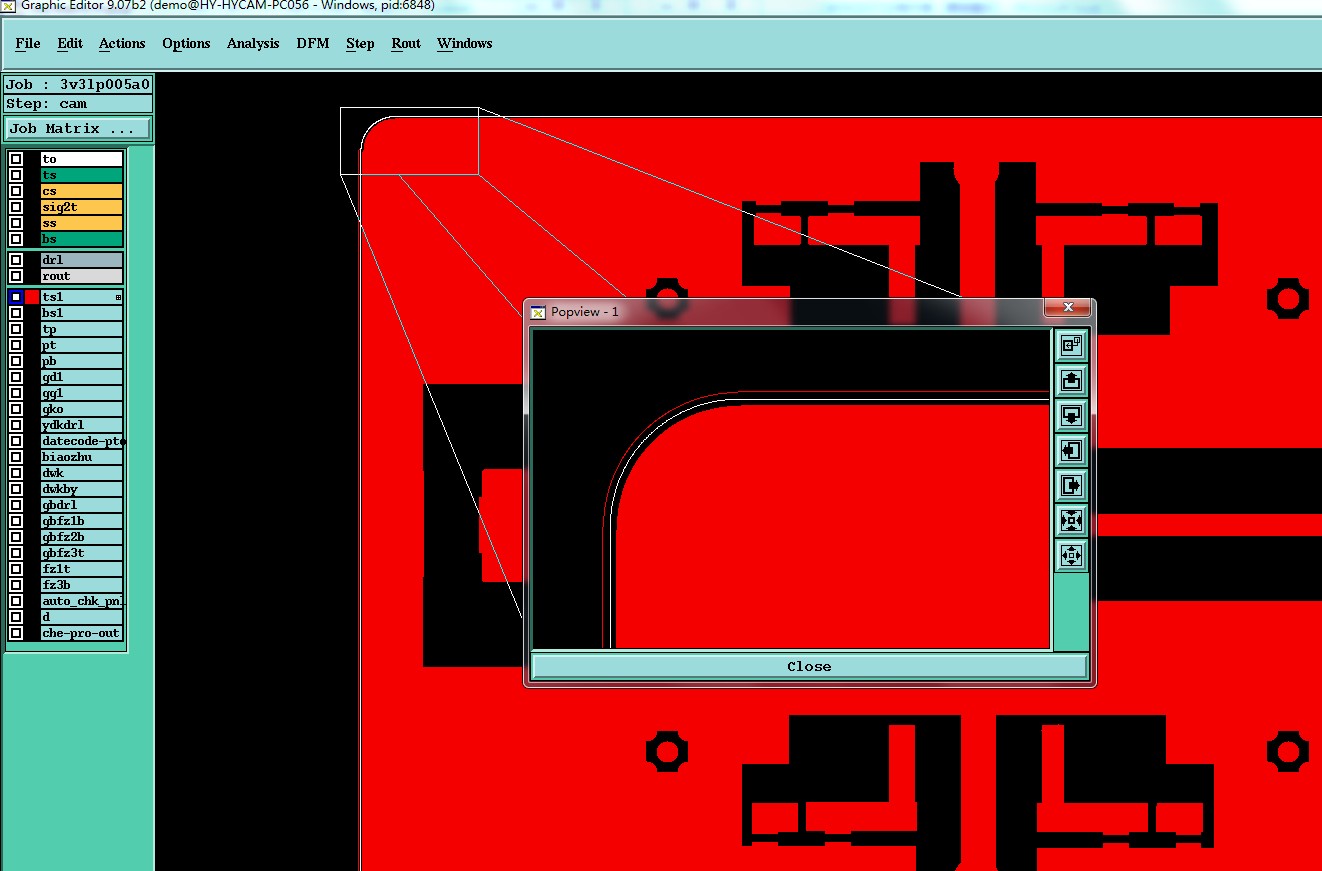Screen dimensions: 1322x871
Task: Pan the Popview up
Action: coord(1071,380)
